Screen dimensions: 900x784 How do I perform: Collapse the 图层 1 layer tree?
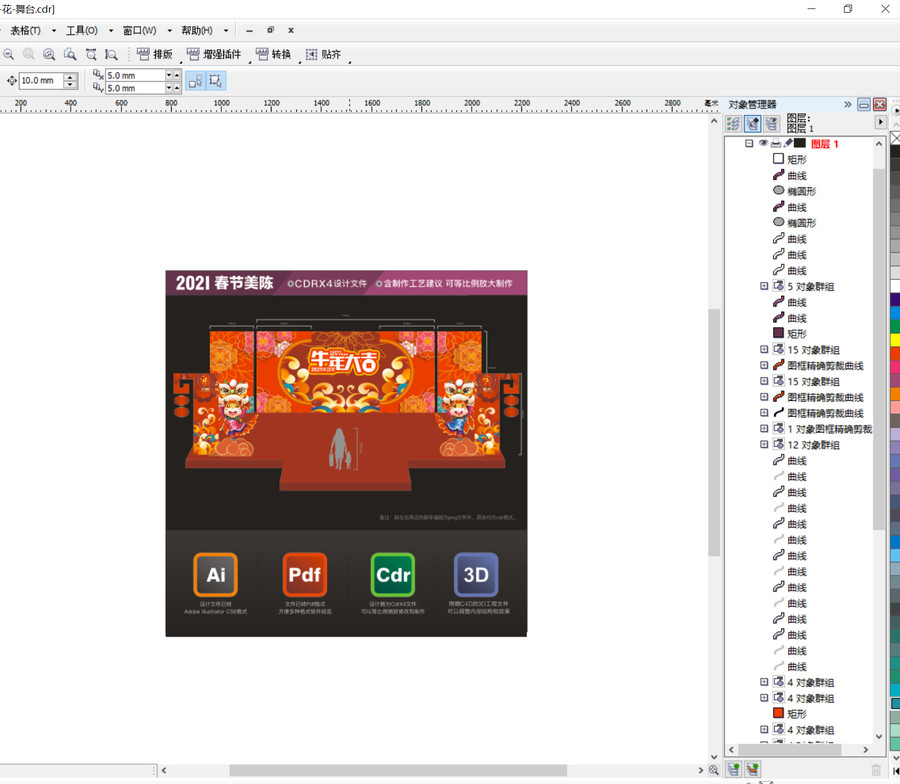click(x=749, y=143)
